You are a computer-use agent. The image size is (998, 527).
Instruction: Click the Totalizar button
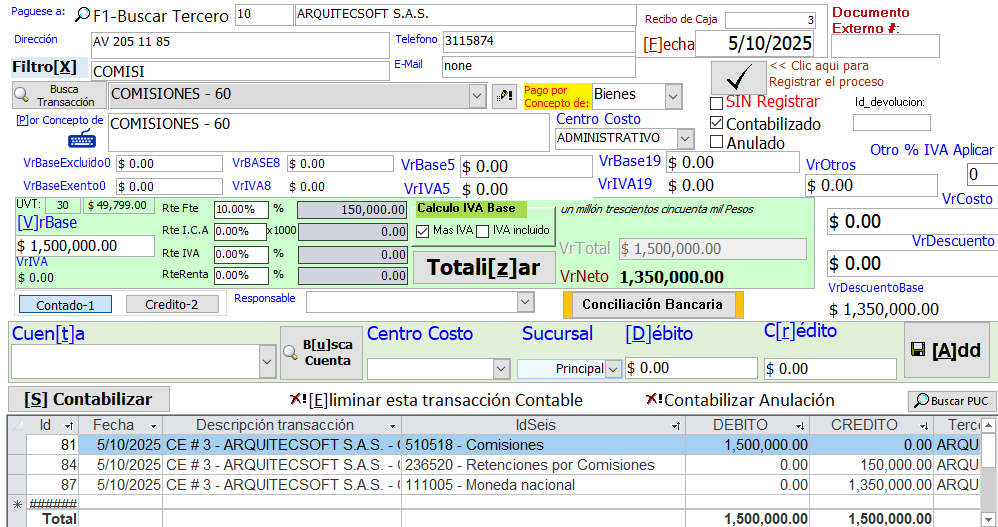pos(483,267)
